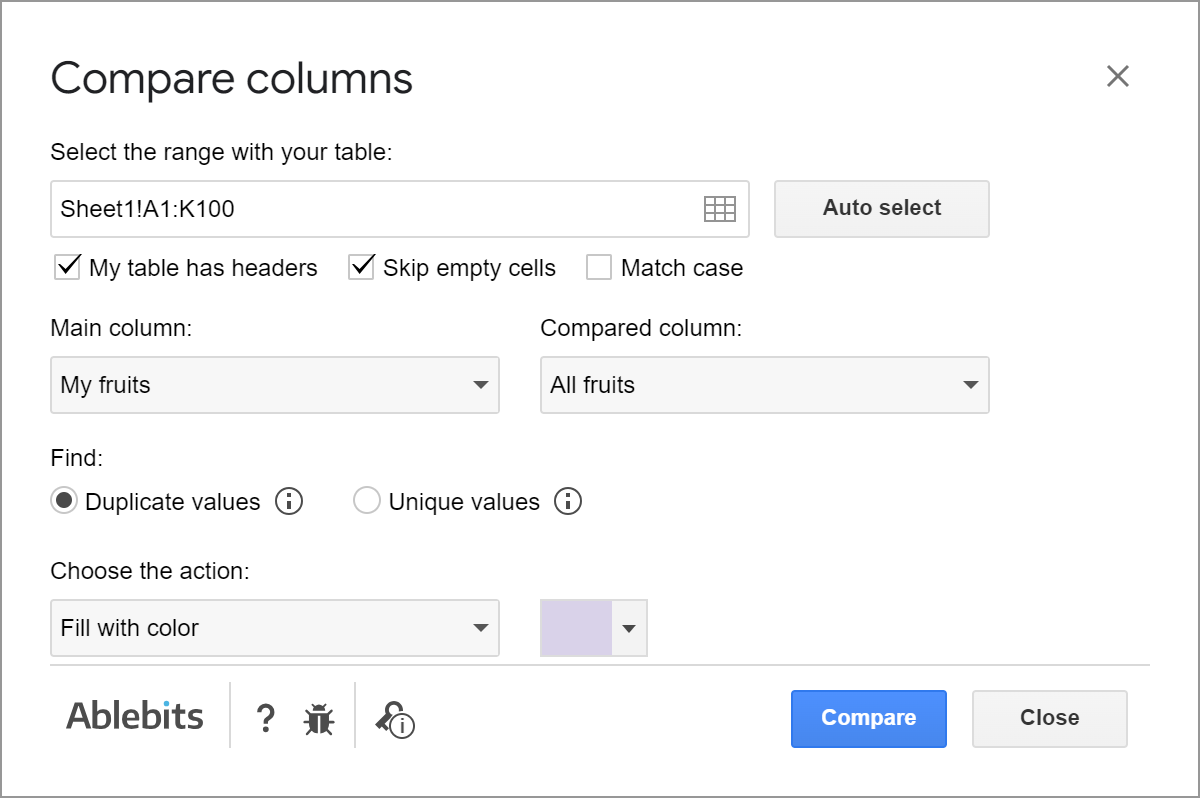Click the Auto select button
This screenshot has width=1200, height=798.
pos(882,209)
